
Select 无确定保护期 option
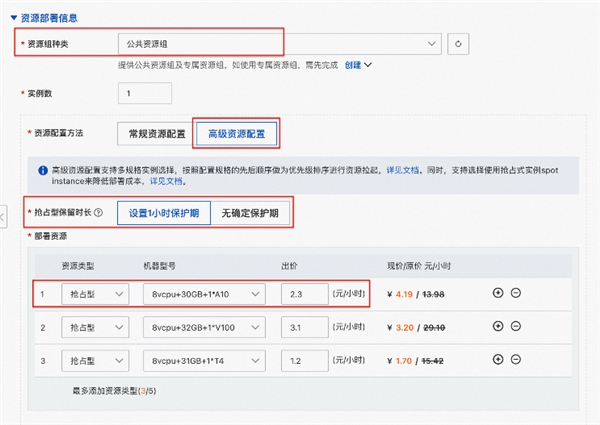pos(251,213)
